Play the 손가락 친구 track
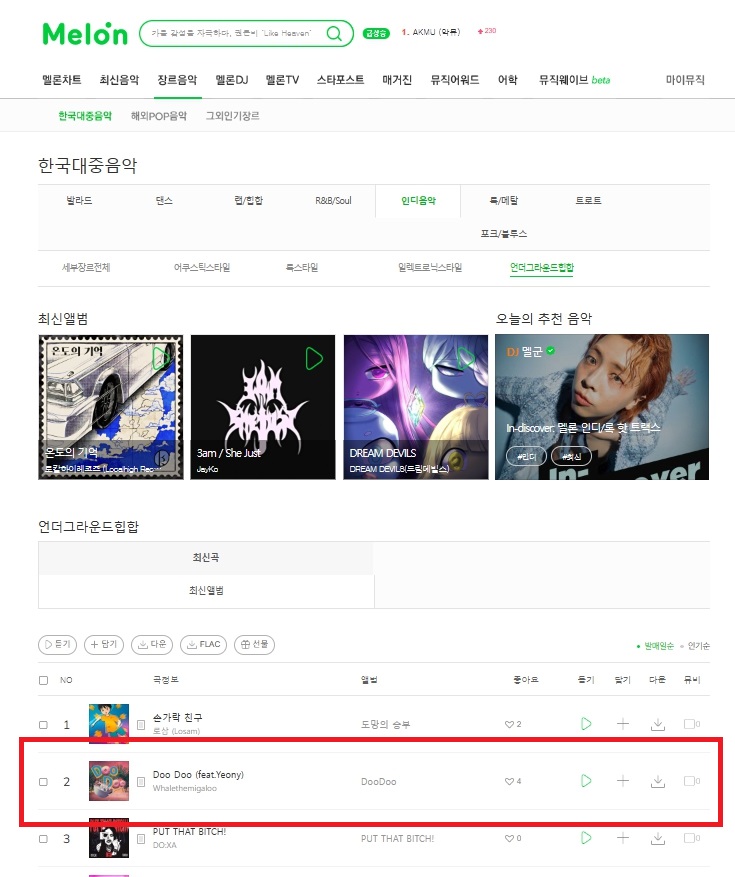The height and width of the screenshot is (877, 735). point(586,724)
